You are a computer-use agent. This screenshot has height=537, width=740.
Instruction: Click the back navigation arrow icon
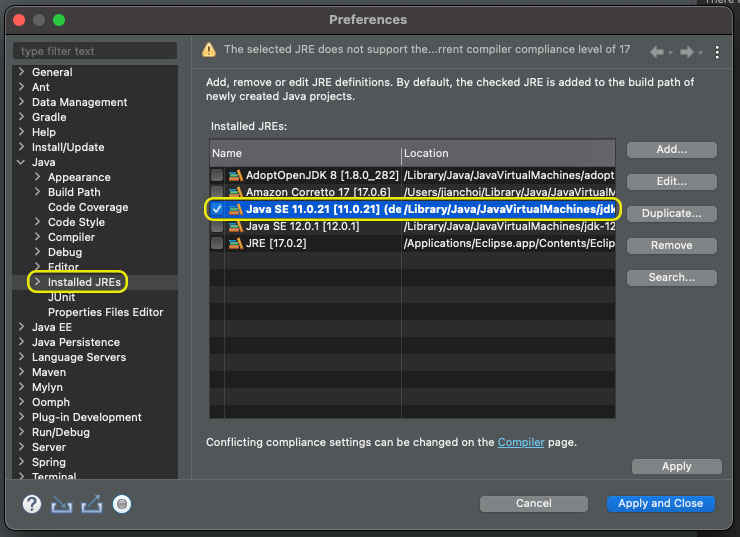(x=656, y=51)
